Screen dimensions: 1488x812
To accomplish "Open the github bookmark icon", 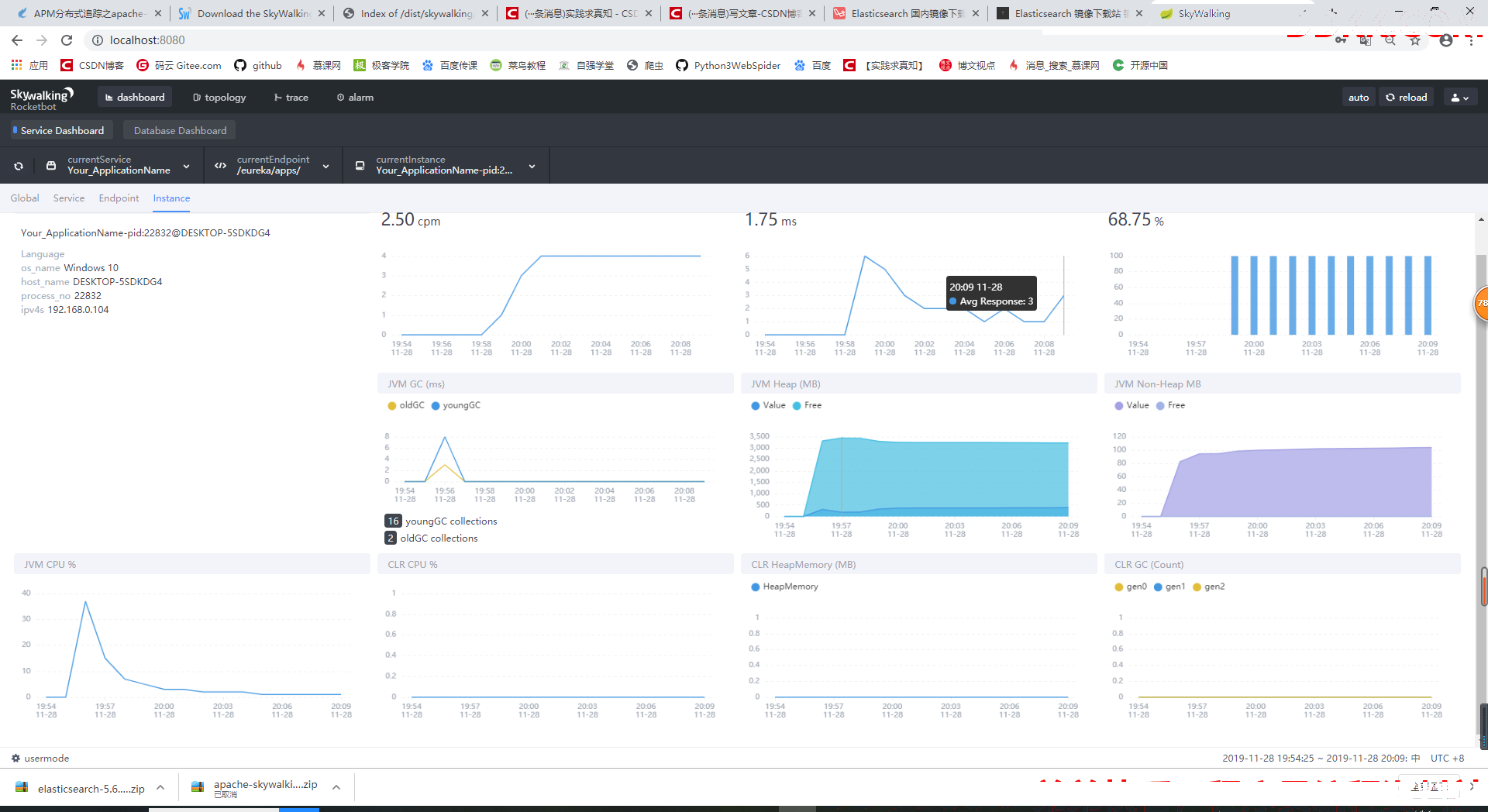I will (x=240, y=66).
